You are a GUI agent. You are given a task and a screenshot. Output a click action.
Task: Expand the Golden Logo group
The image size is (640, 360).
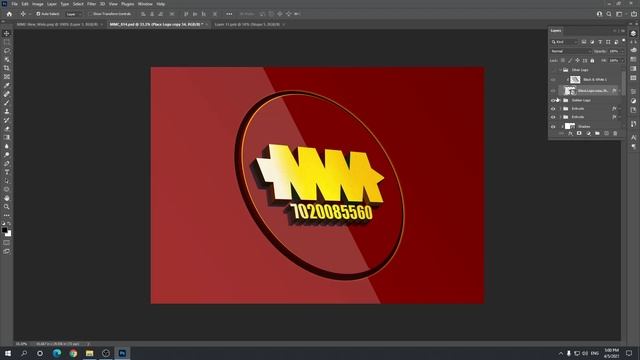coord(560,100)
